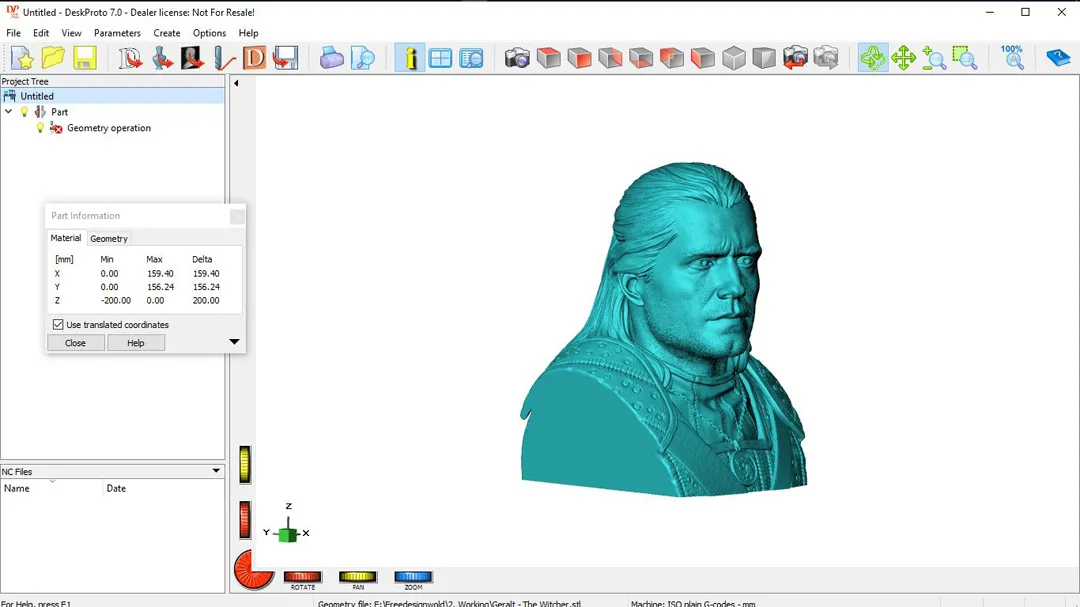Click the yellow vertical thumbwheel
Image resolution: width=1080 pixels, height=607 pixels.
click(x=245, y=464)
